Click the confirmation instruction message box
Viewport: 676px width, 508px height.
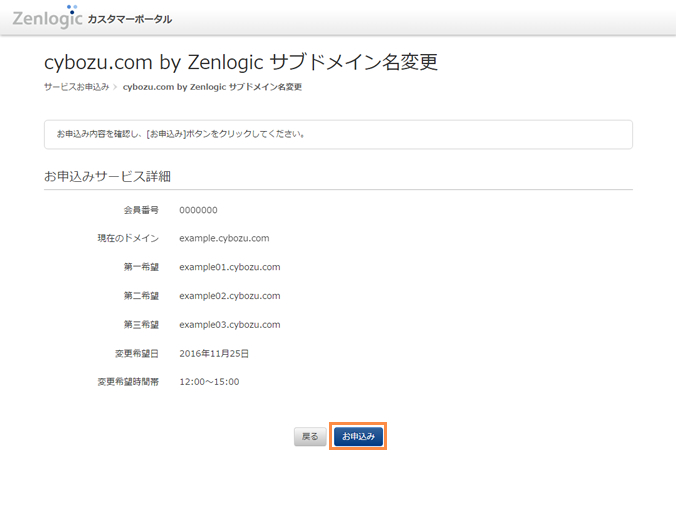(338, 134)
